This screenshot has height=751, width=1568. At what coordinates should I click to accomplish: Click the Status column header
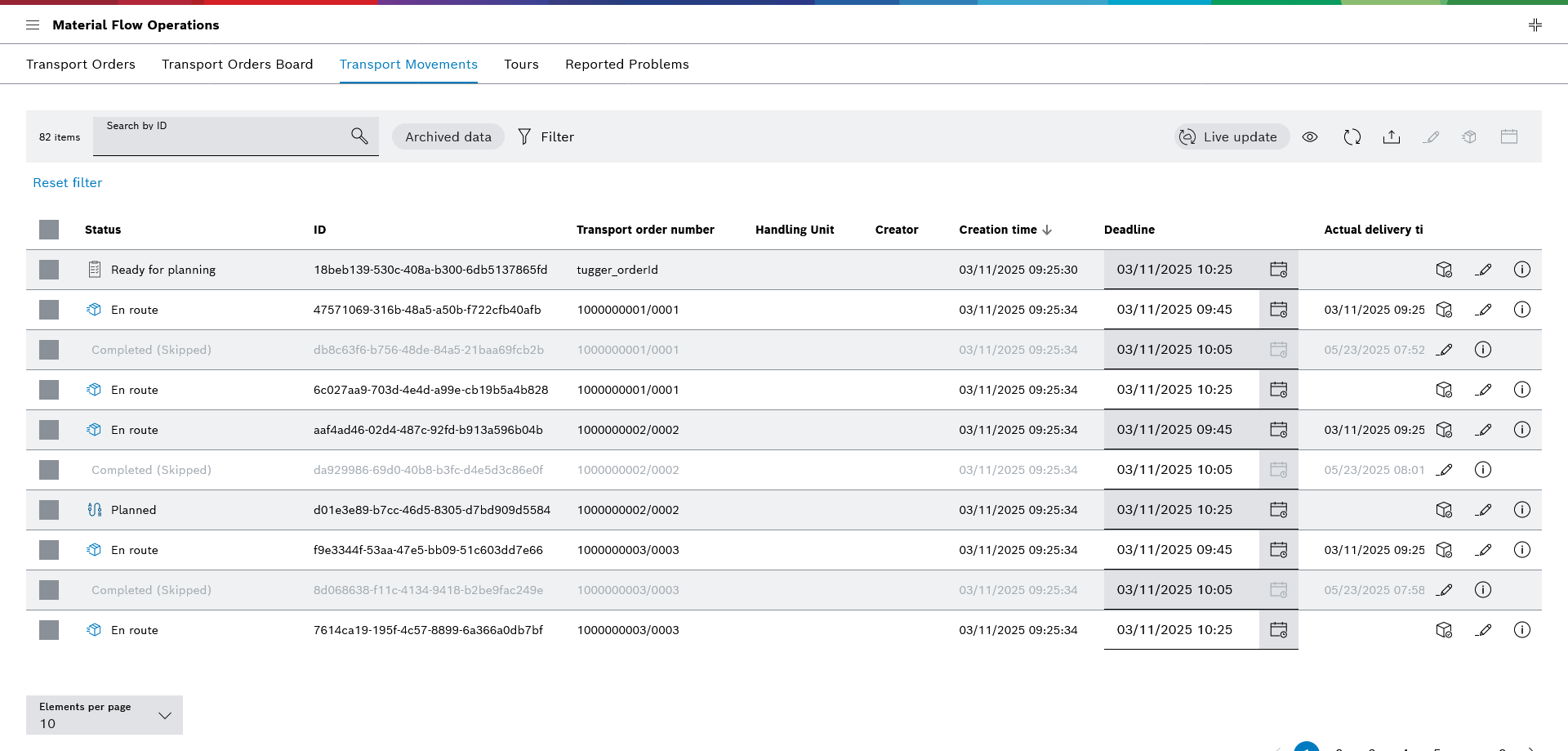tap(103, 230)
